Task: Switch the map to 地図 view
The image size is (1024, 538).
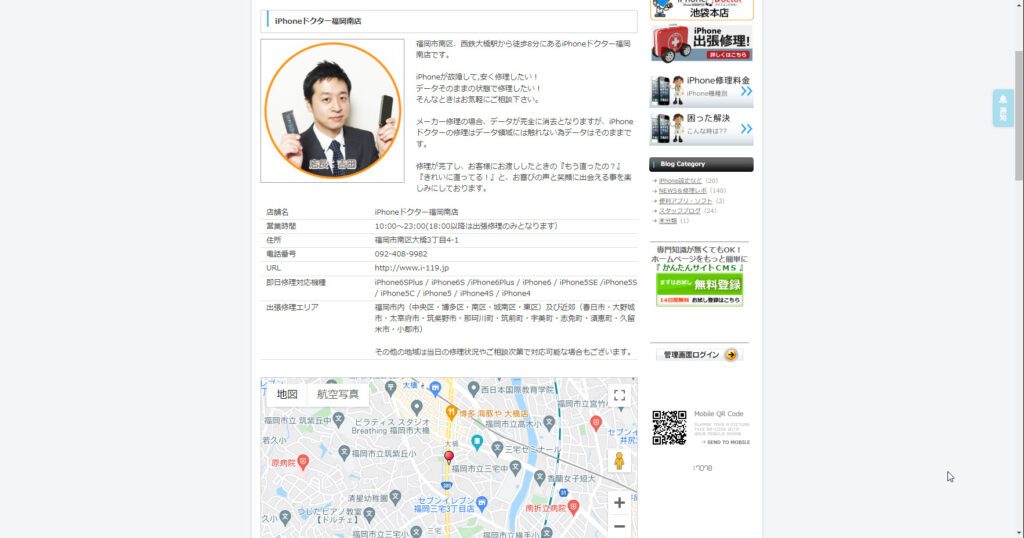Action: (x=287, y=394)
